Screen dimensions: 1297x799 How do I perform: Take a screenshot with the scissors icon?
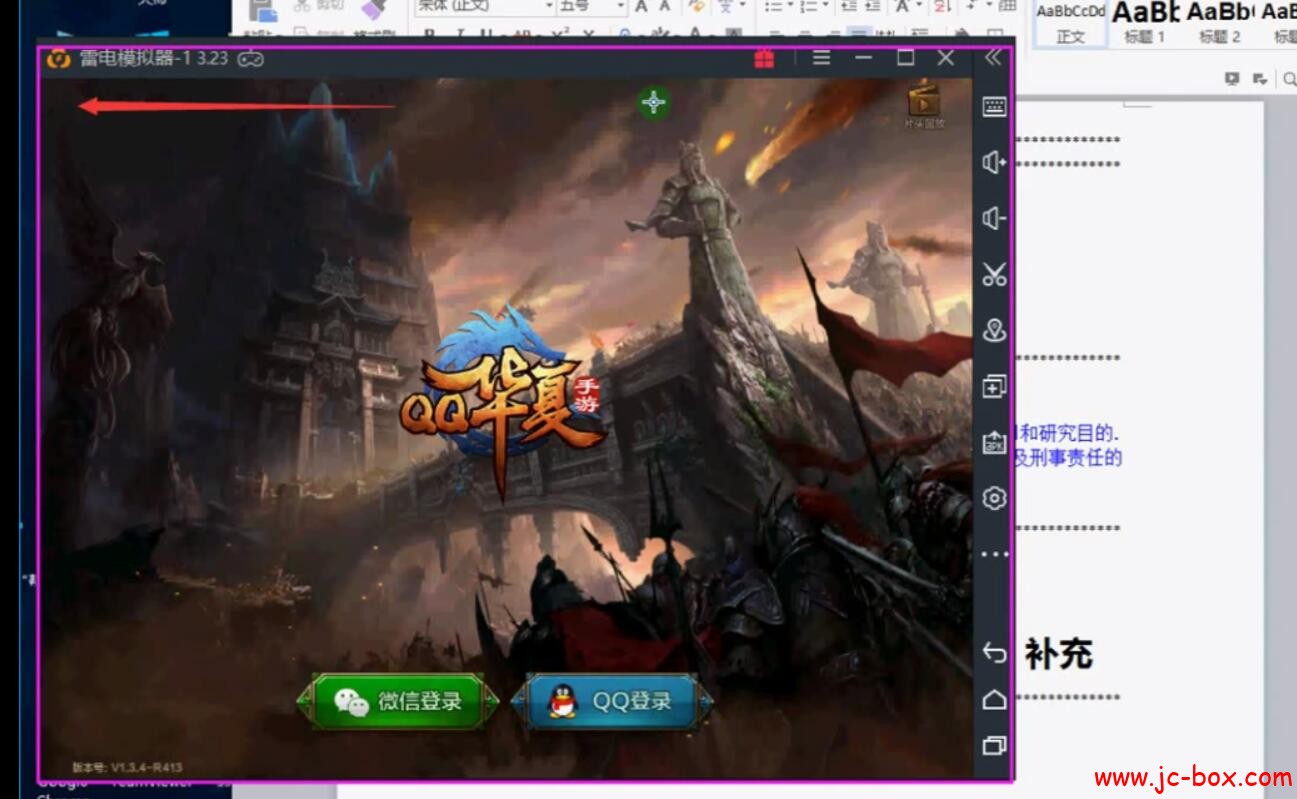pos(994,274)
